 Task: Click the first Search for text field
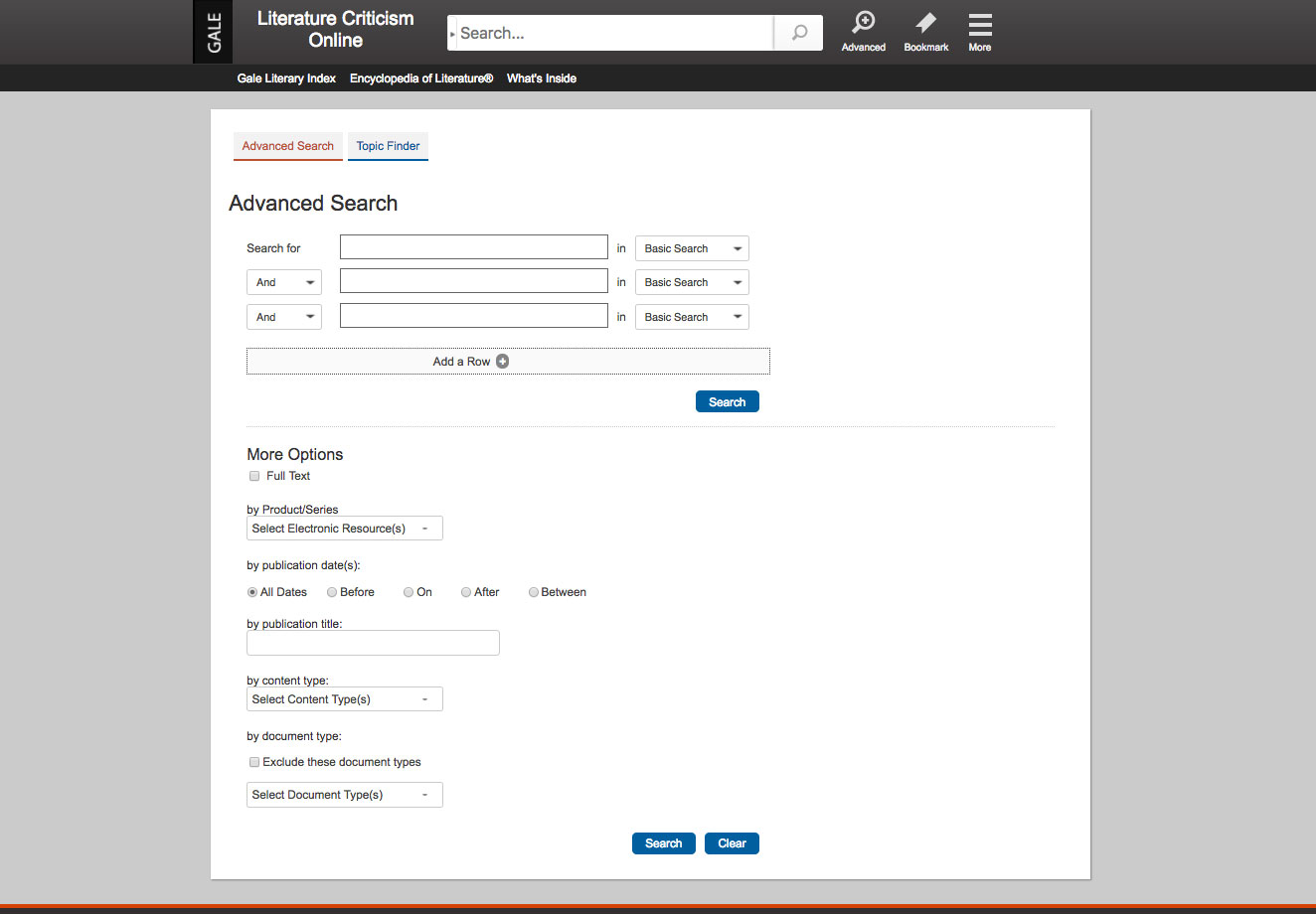(474, 247)
